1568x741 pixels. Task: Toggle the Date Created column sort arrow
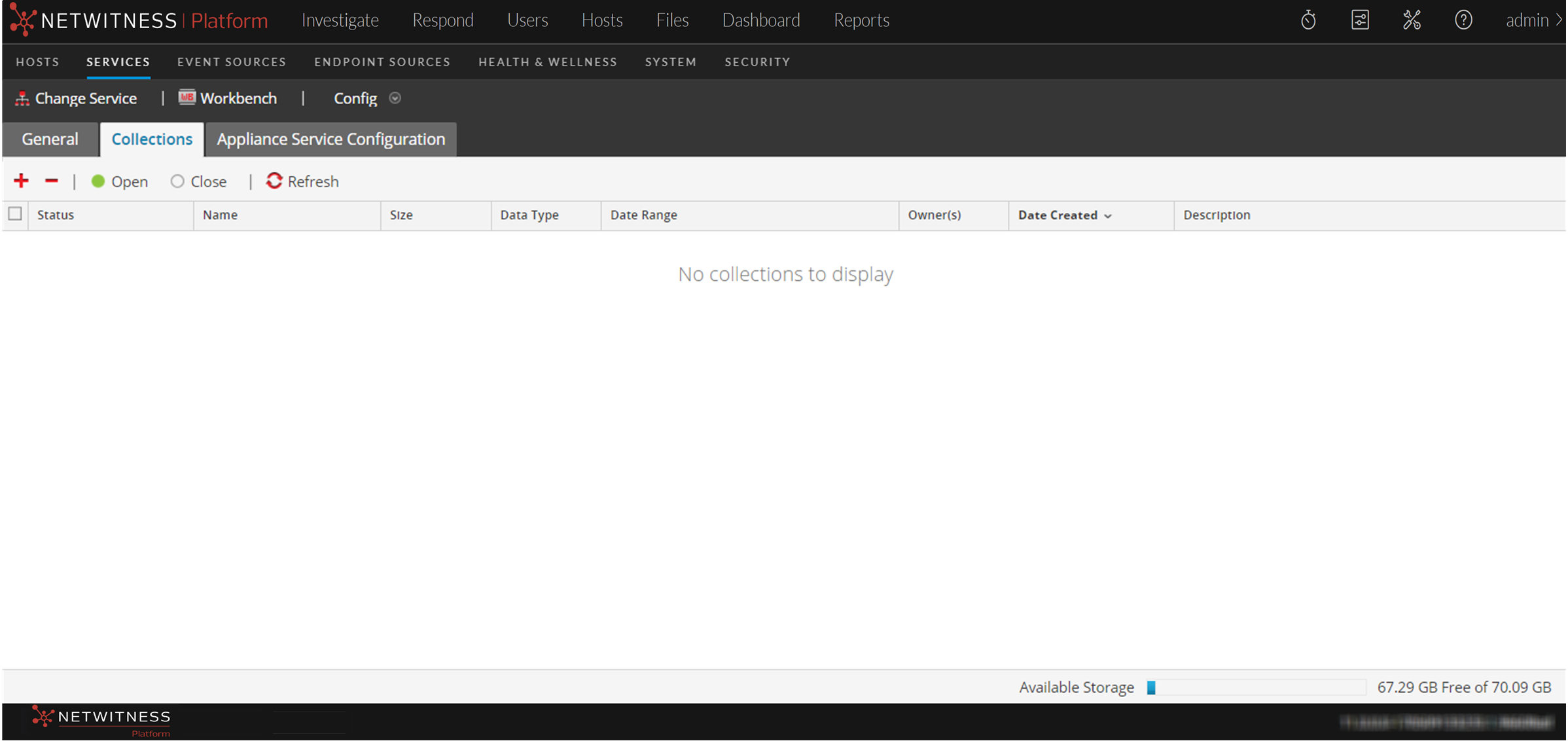pyautogui.click(x=1108, y=216)
